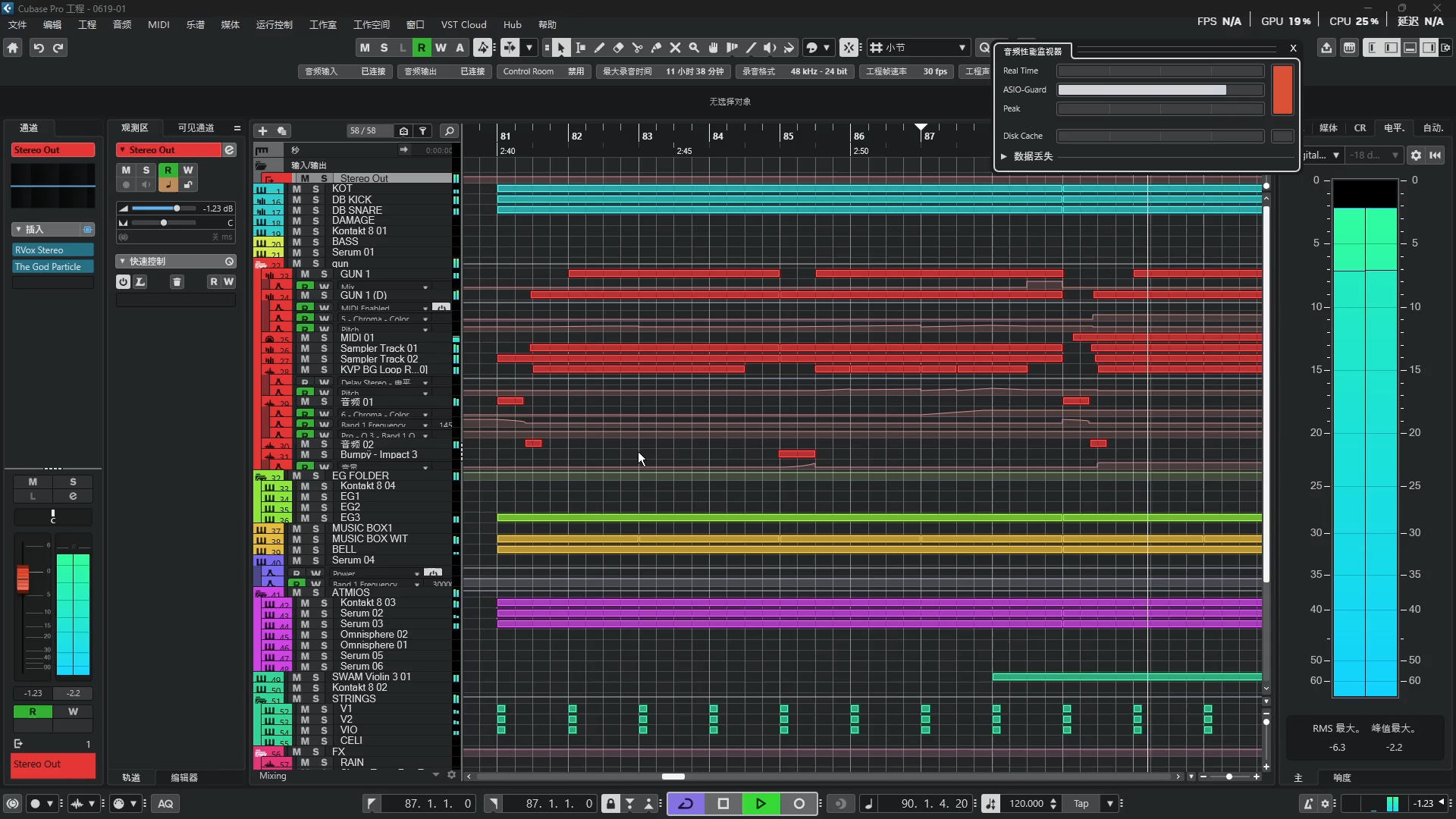Screen dimensions: 1456x819
Task: Adjust the Stereo Out volume slider
Action: coord(165,209)
